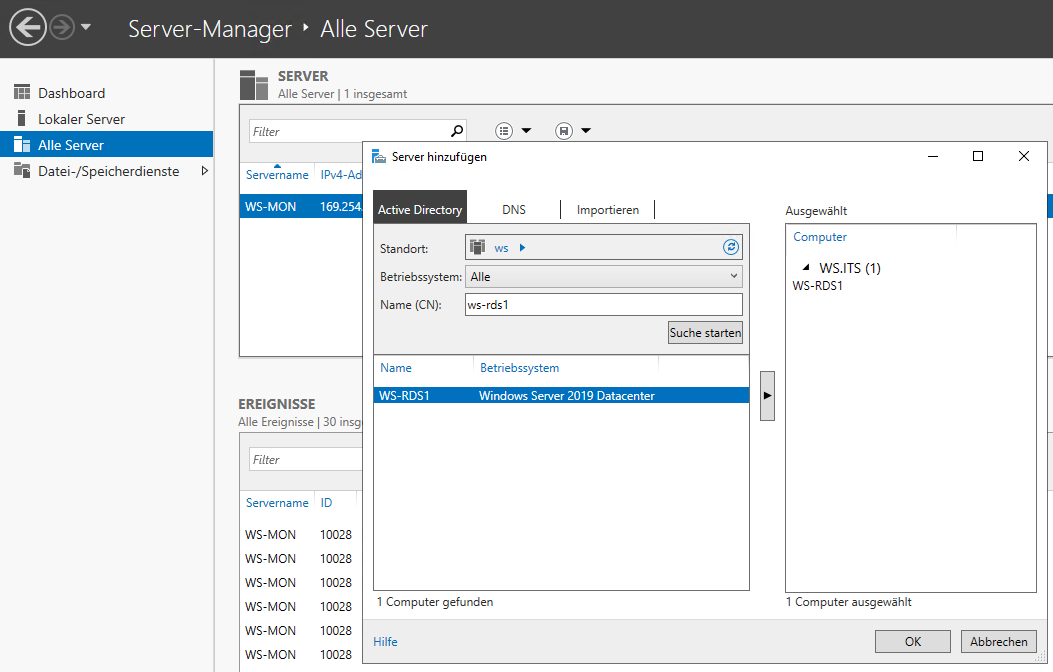This screenshot has width=1053, height=672.
Task: Click the Filter field in the SERVER panel
Action: tap(349, 132)
